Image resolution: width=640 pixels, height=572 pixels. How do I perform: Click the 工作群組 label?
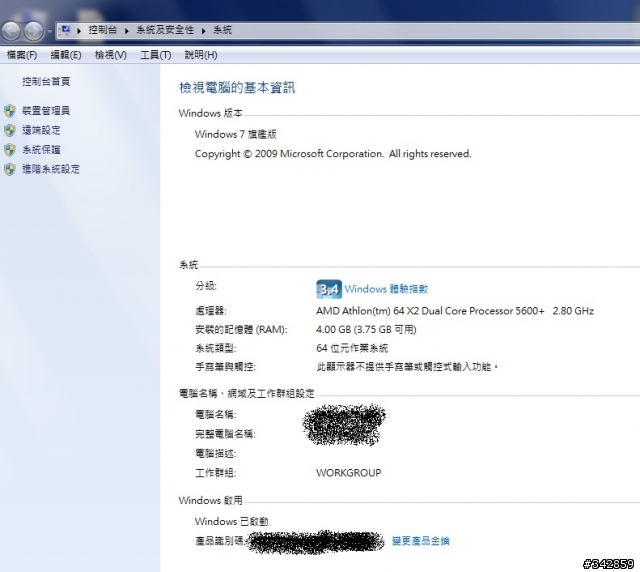coord(216,473)
